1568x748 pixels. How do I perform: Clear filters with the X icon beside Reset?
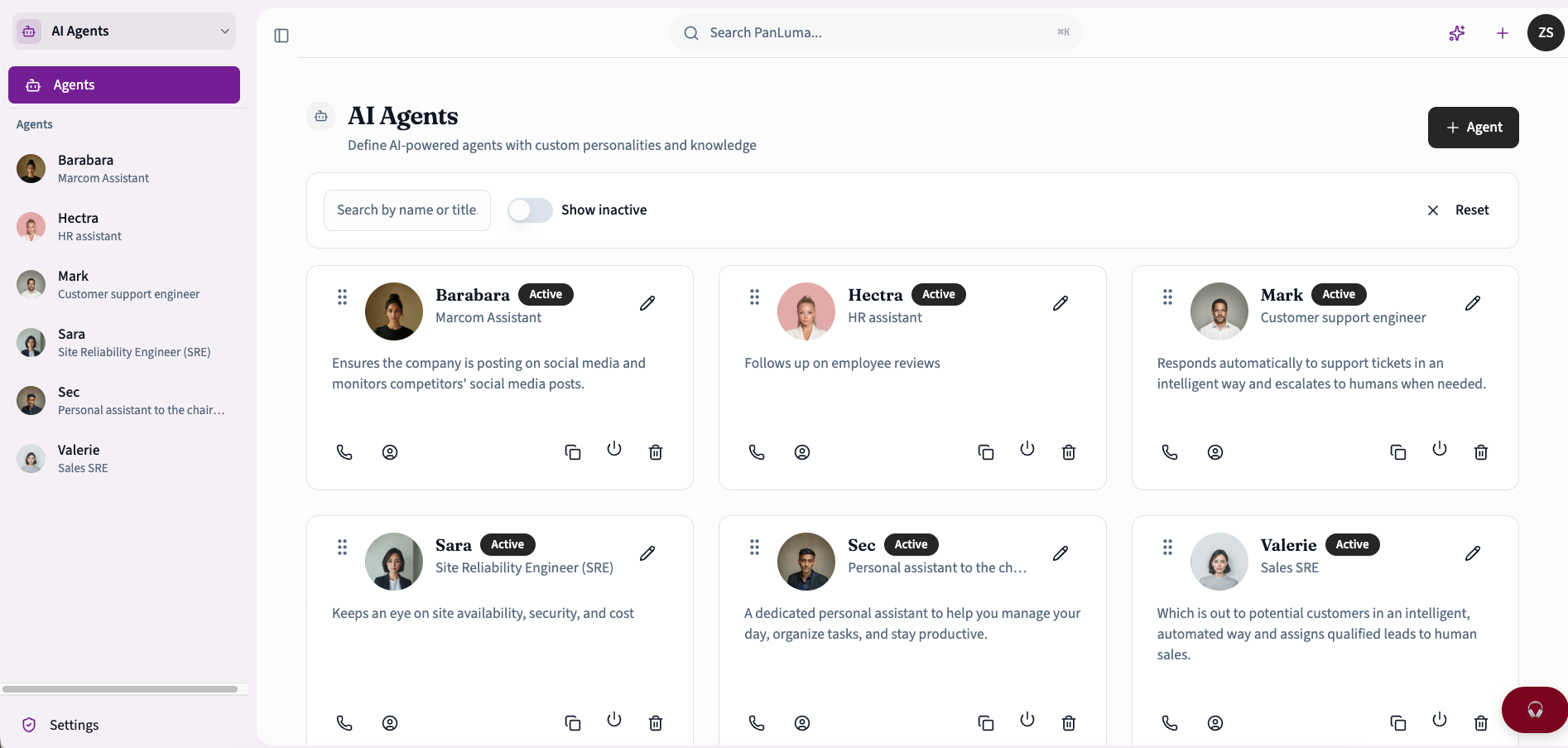point(1433,210)
